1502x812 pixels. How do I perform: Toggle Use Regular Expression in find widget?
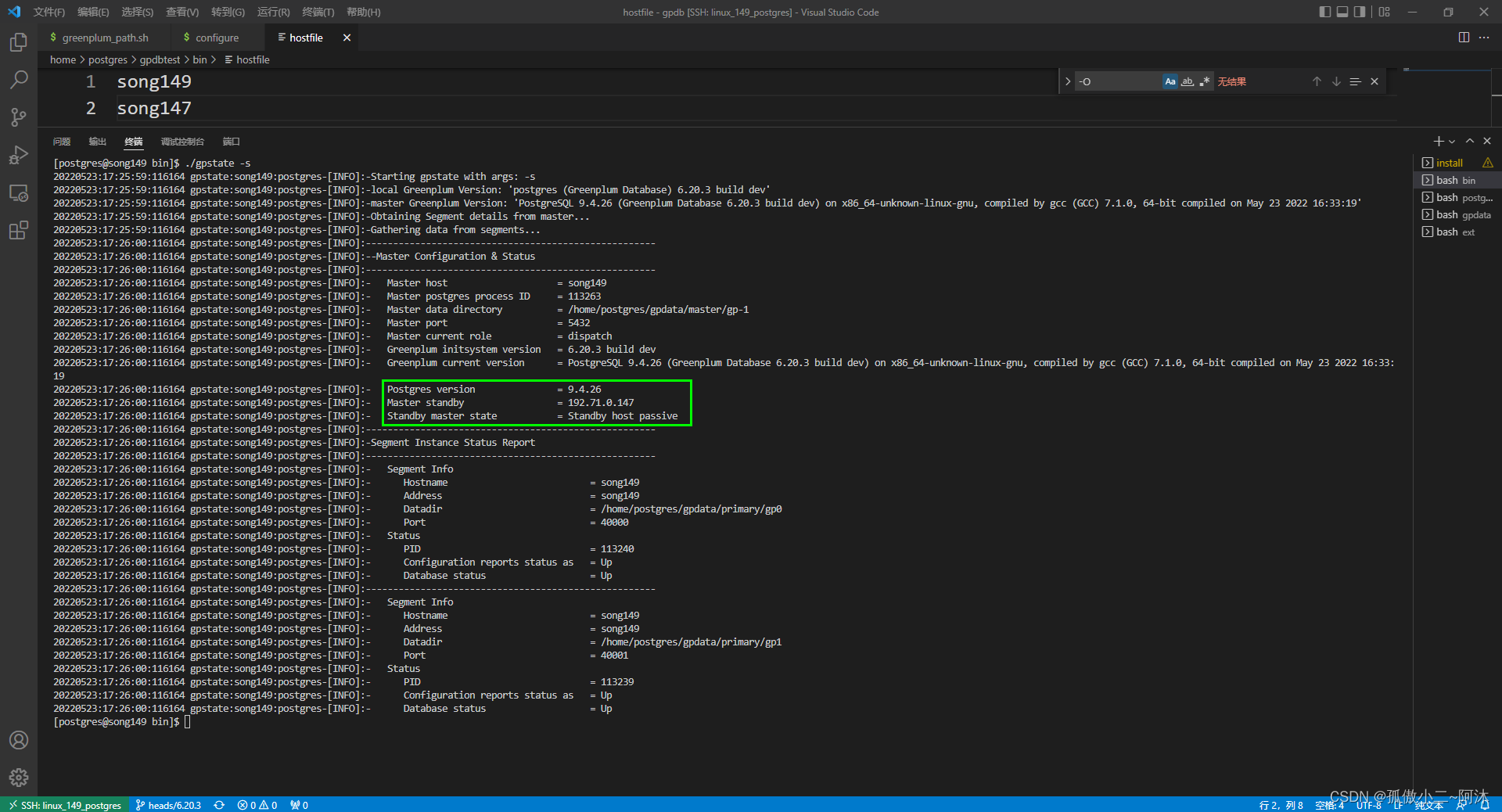click(1205, 81)
